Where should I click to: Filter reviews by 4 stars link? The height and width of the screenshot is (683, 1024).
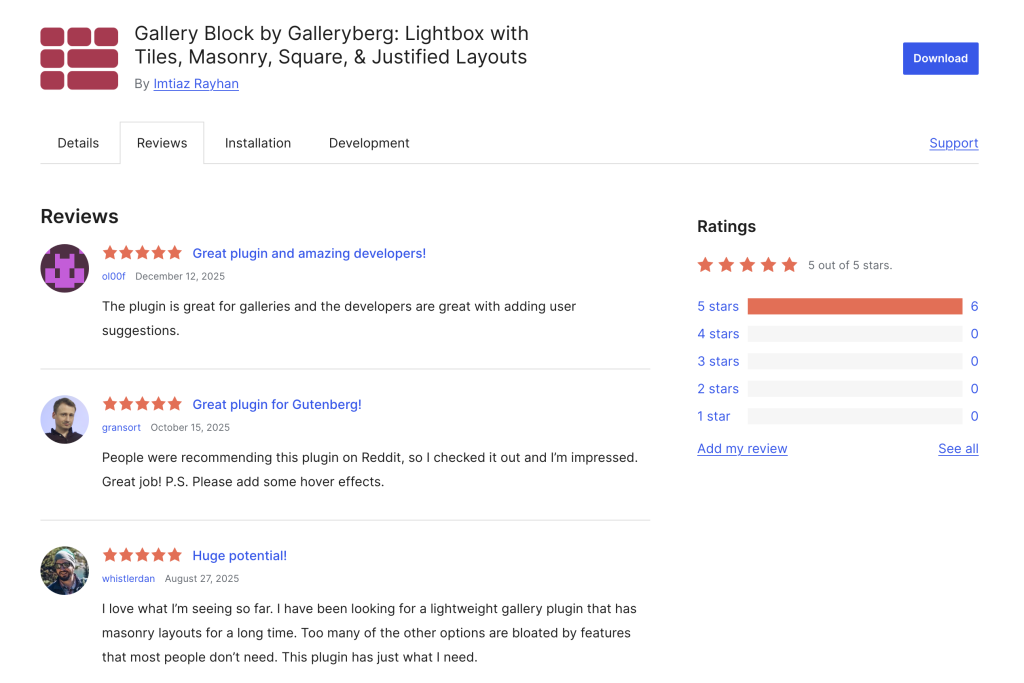[x=718, y=334]
